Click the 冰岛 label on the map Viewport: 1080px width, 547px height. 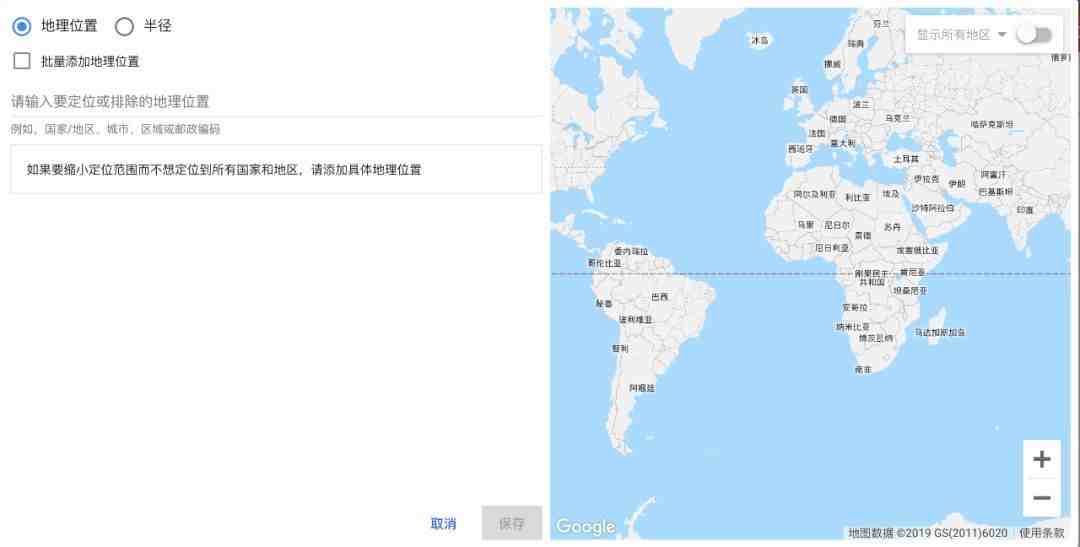pos(760,41)
